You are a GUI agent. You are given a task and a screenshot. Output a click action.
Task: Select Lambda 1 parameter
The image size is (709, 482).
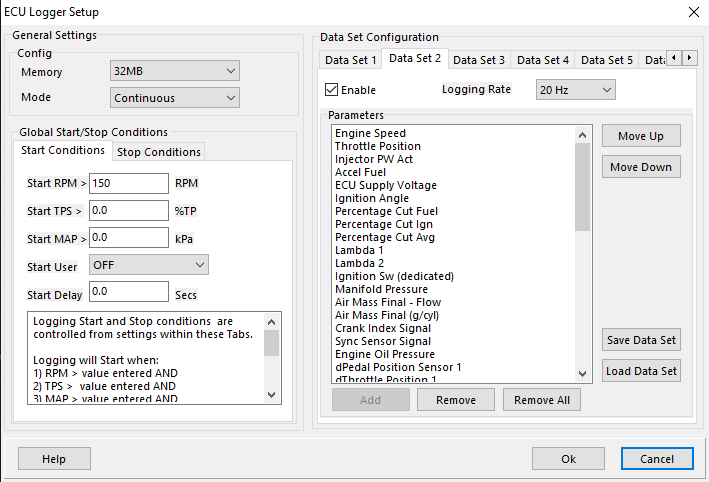pyautogui.click(x=359, y=250)
